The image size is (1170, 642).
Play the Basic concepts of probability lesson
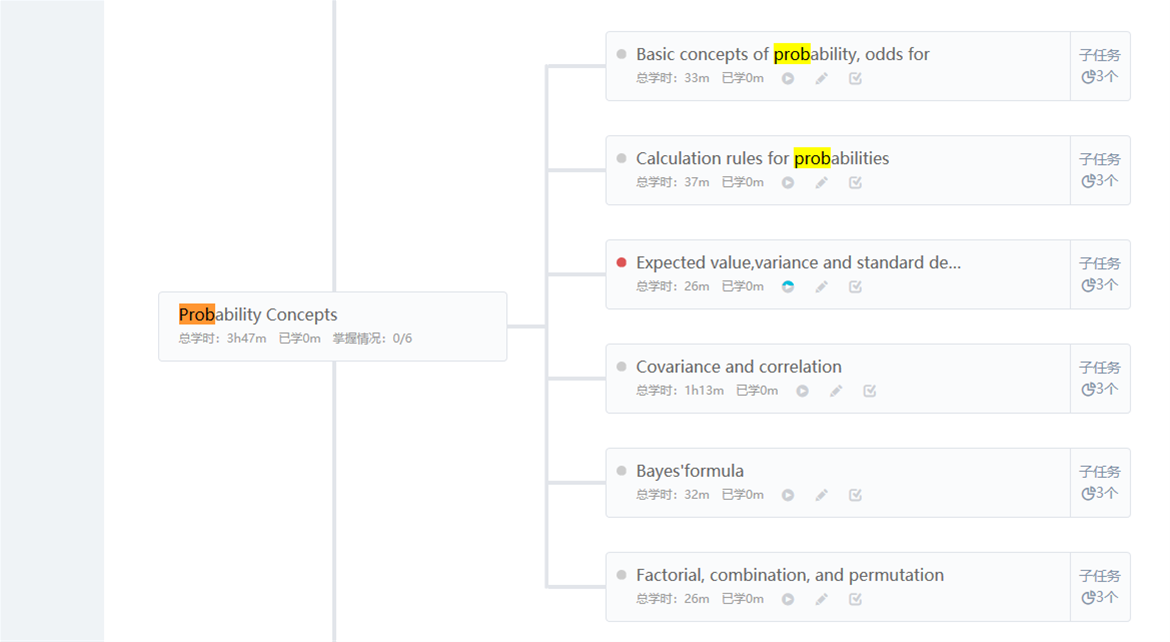788,78
